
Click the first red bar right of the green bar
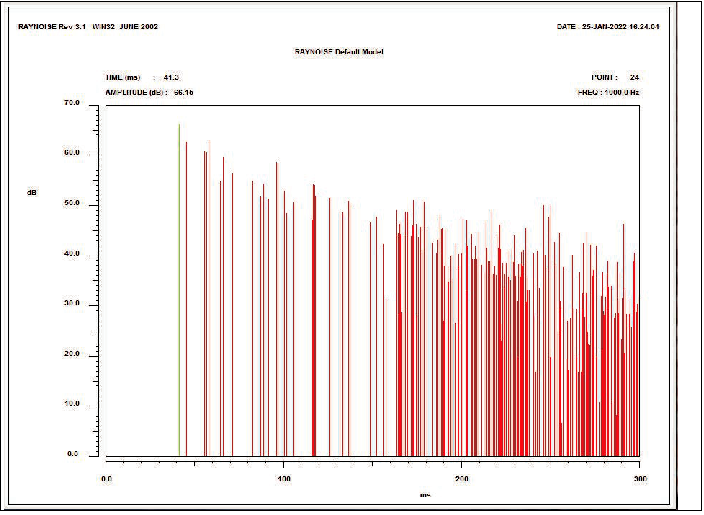coord(186,300)
